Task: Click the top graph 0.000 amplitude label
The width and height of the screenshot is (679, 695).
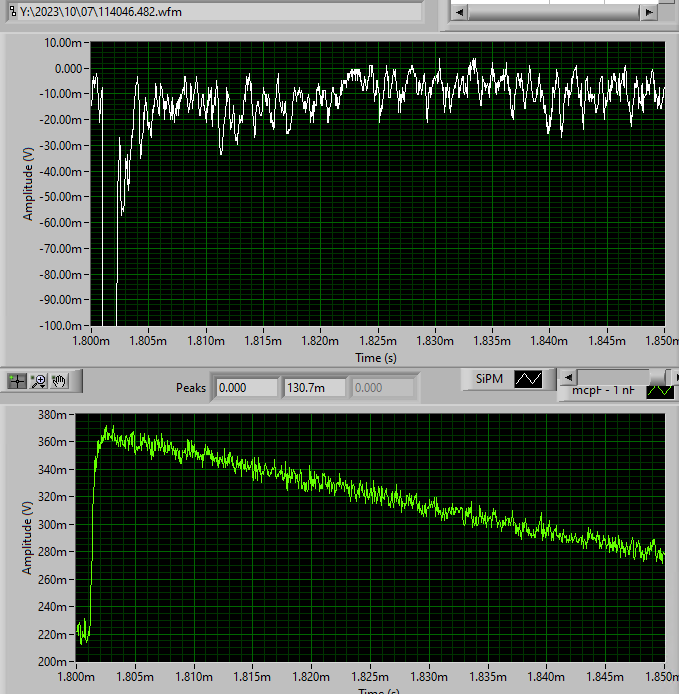Action: (x=68, y=69)
